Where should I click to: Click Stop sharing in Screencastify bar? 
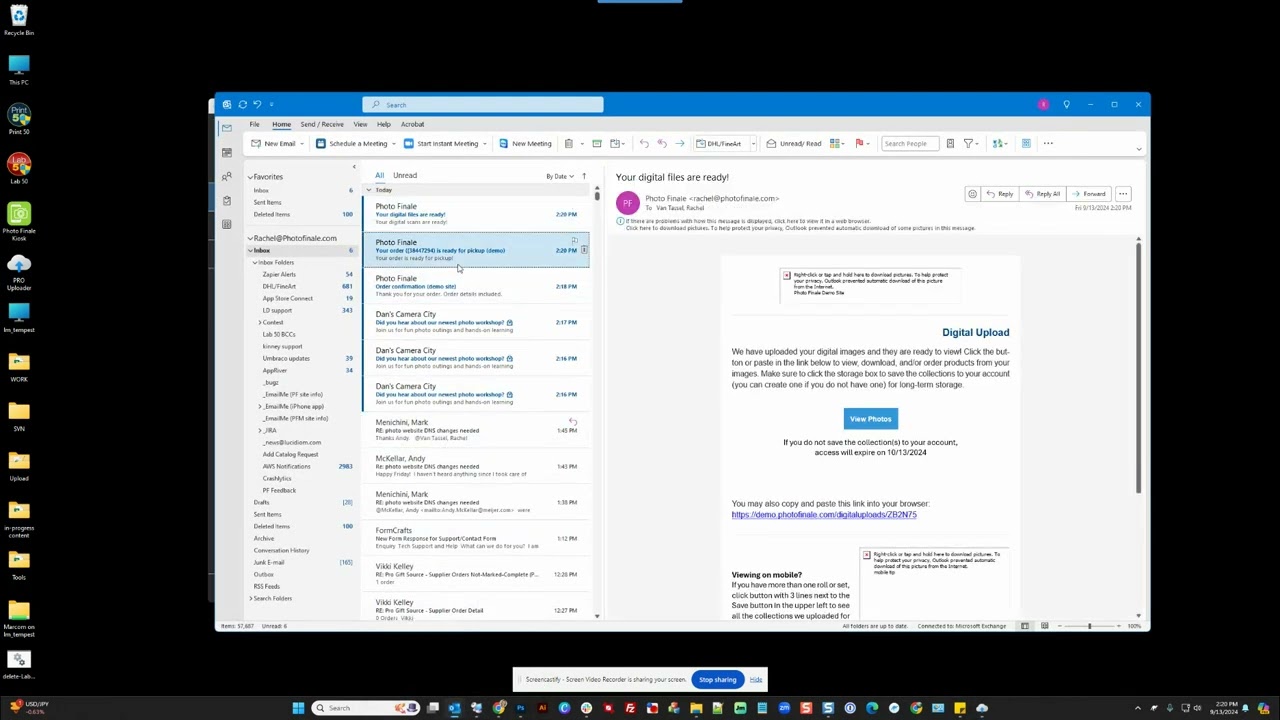(717, 680)
